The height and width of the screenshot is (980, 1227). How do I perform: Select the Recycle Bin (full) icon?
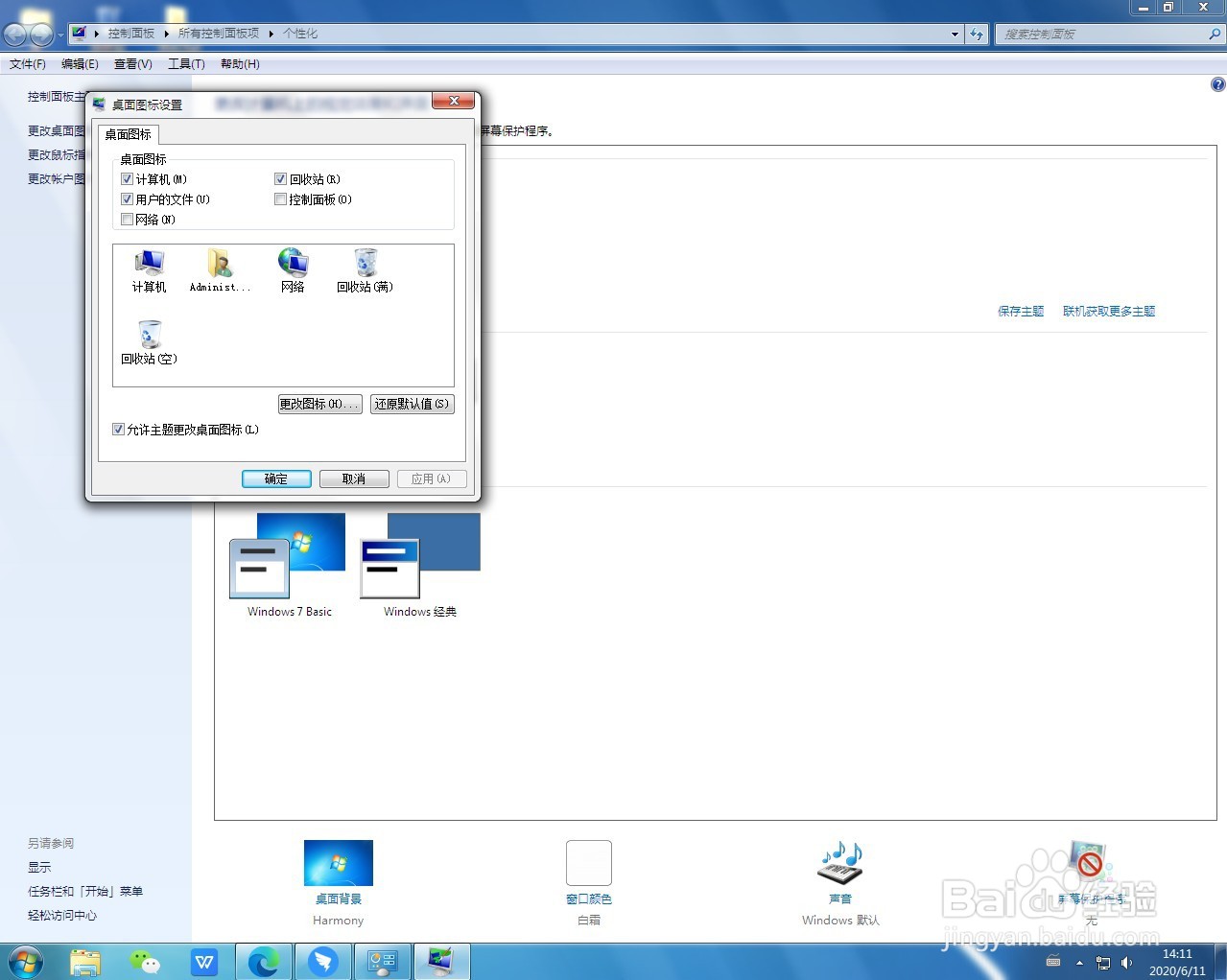coord(365,271)
